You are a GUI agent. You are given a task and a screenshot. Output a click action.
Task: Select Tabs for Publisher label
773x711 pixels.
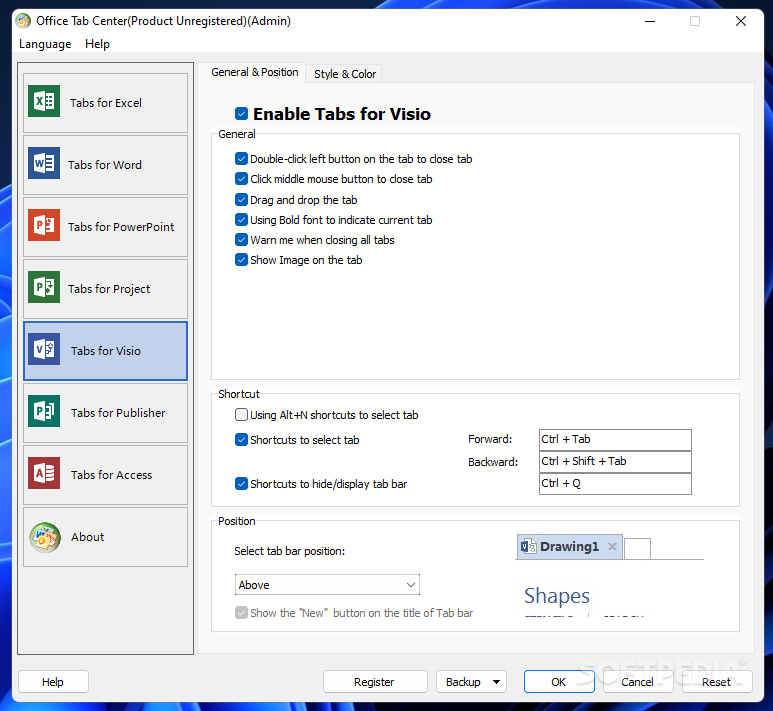pos(118,413)
